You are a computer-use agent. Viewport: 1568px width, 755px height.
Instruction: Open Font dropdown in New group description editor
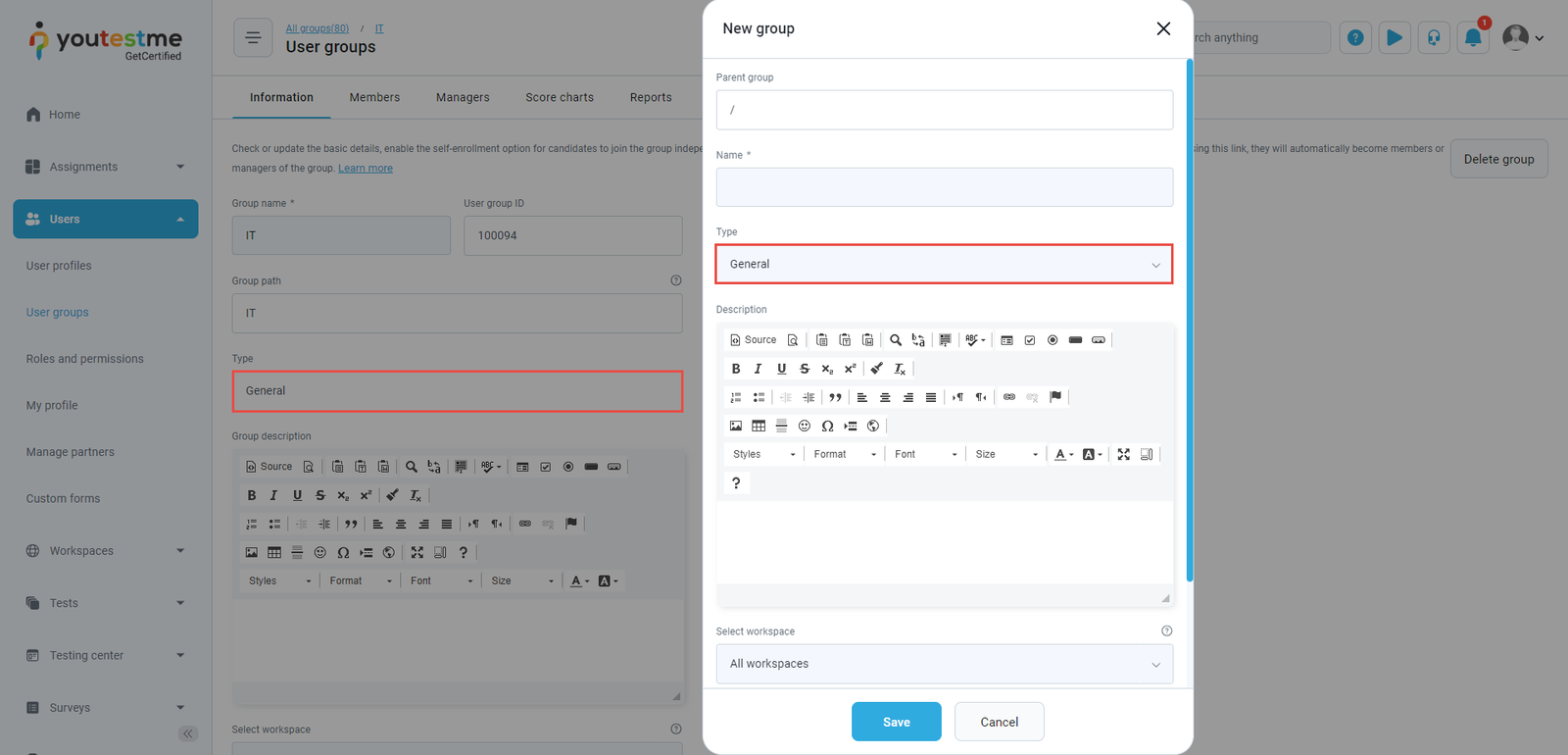coord(925,454)
